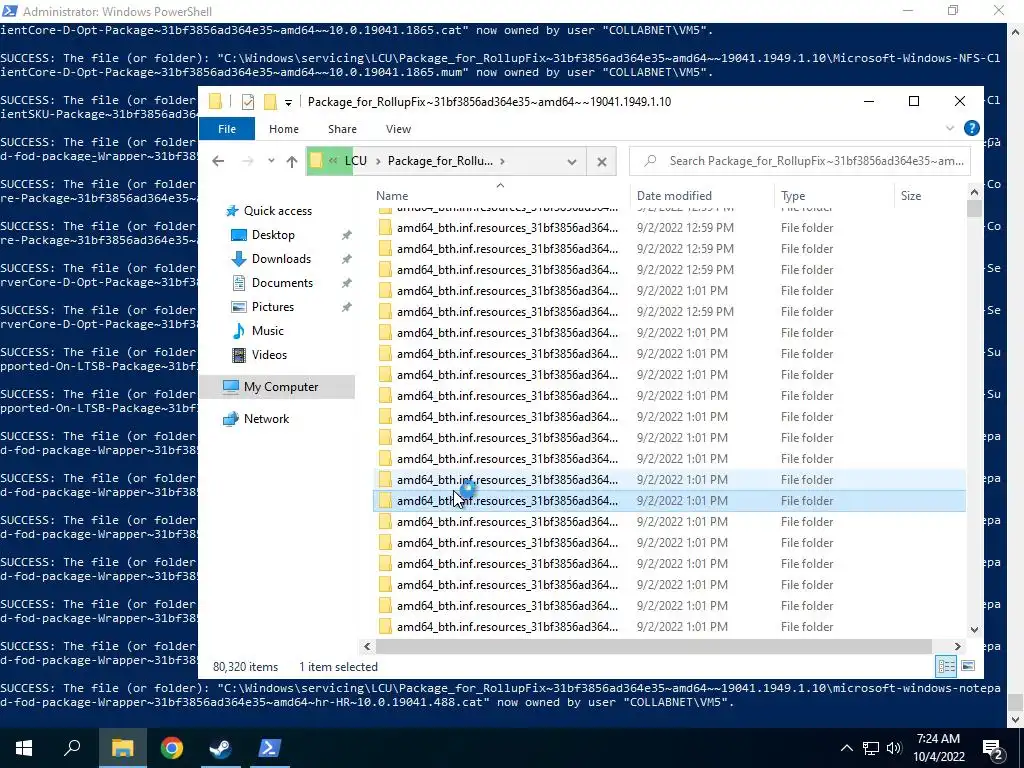This screenshot has height=768, width=1024.
Task: Switch to the Home ribbon tab
Action: point(283,129)
